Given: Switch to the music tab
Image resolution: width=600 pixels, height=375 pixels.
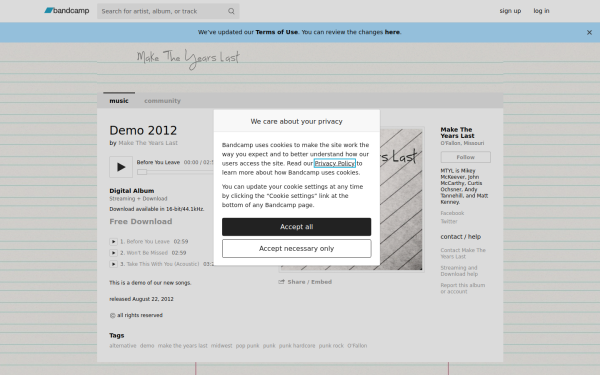Looking at the screenshot, I should (119, 101).
